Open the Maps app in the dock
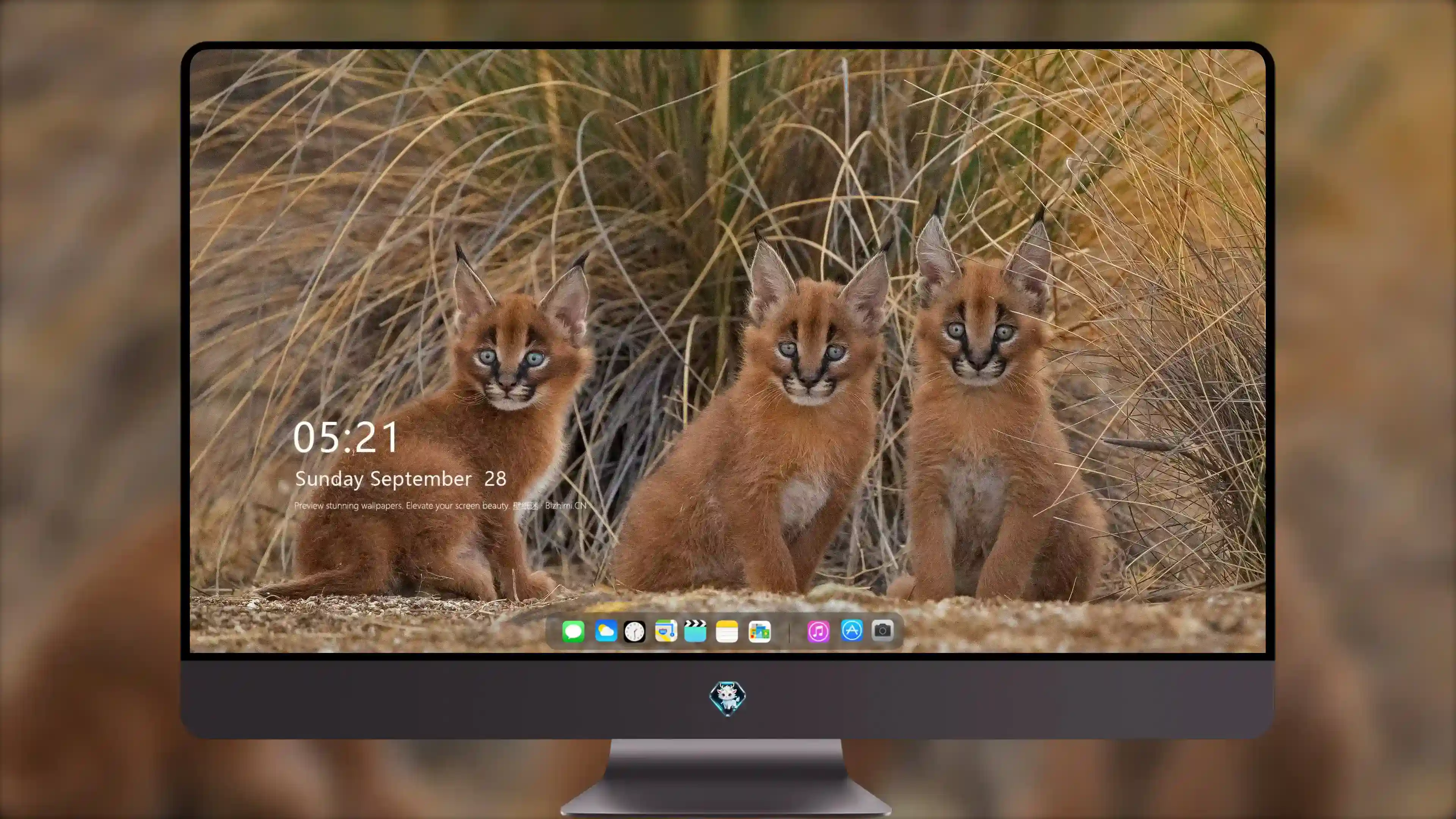The image size is (1456, 819). pos(666,631)
